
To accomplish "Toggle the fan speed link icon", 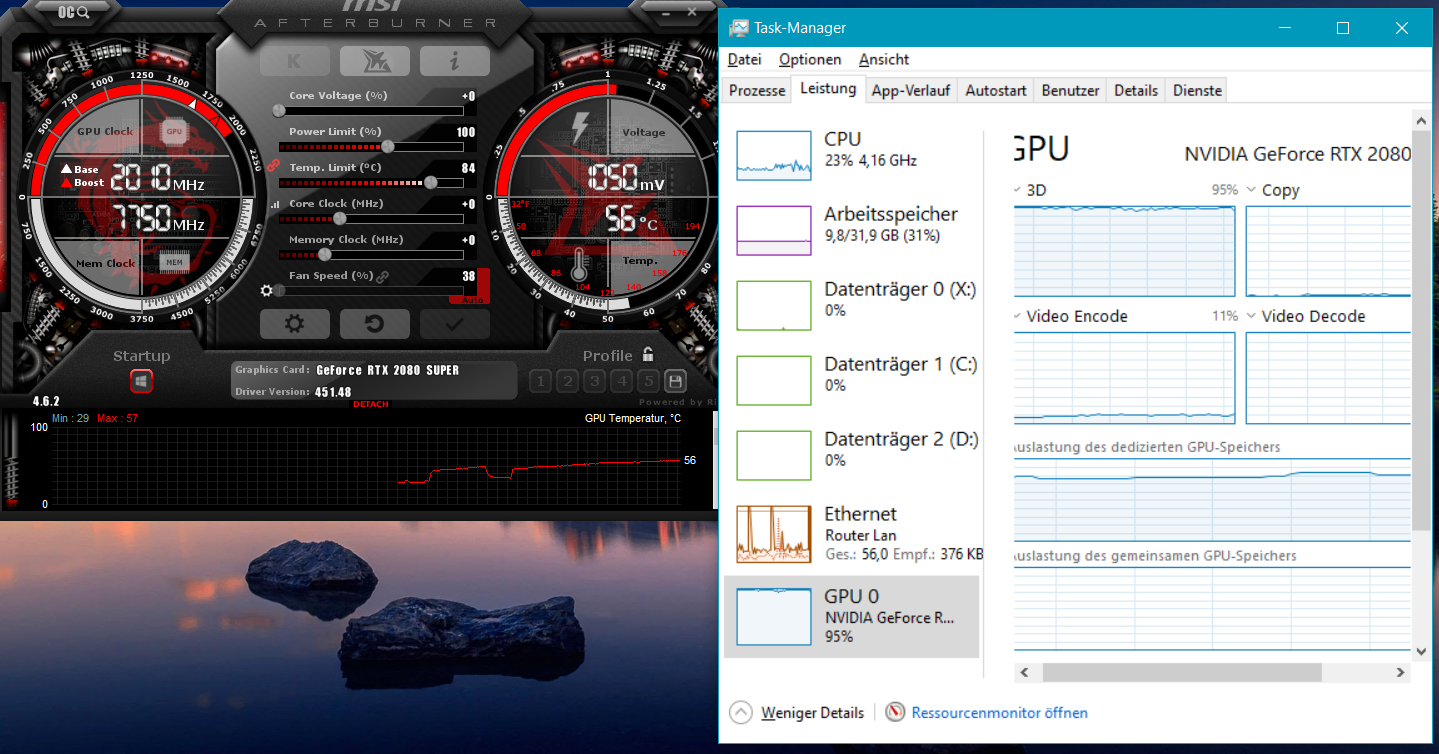I will pyautogui.click(x=382, y=276).
